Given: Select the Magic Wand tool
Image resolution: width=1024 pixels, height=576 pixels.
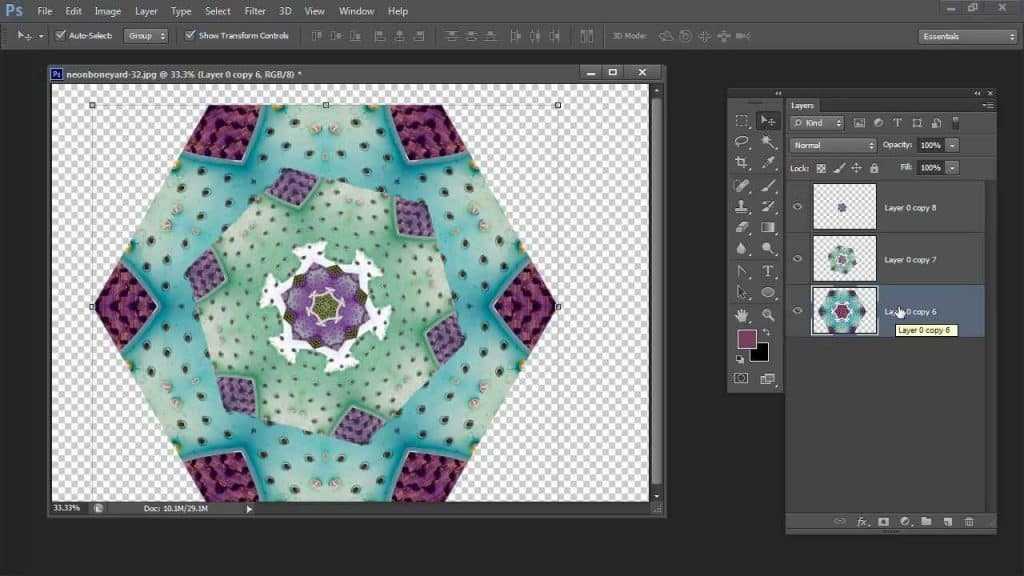Looking at the screenshot, I should (x=768, y=141).
